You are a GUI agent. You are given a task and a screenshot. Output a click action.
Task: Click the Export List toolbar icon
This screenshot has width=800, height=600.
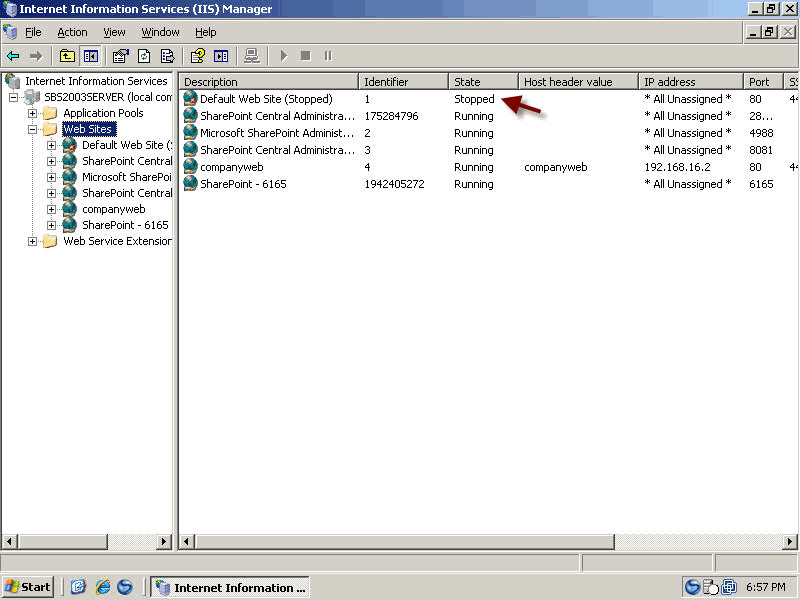[167, 56]
